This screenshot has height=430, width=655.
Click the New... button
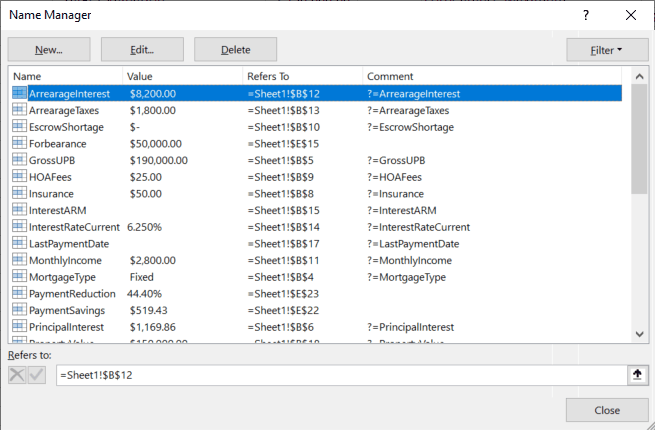pyautogui.click(x=49, y=50)
